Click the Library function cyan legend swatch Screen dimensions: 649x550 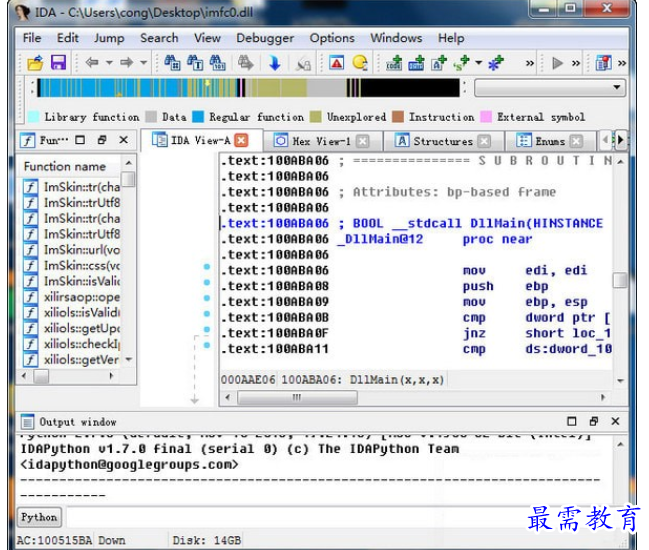click(34, 117)
